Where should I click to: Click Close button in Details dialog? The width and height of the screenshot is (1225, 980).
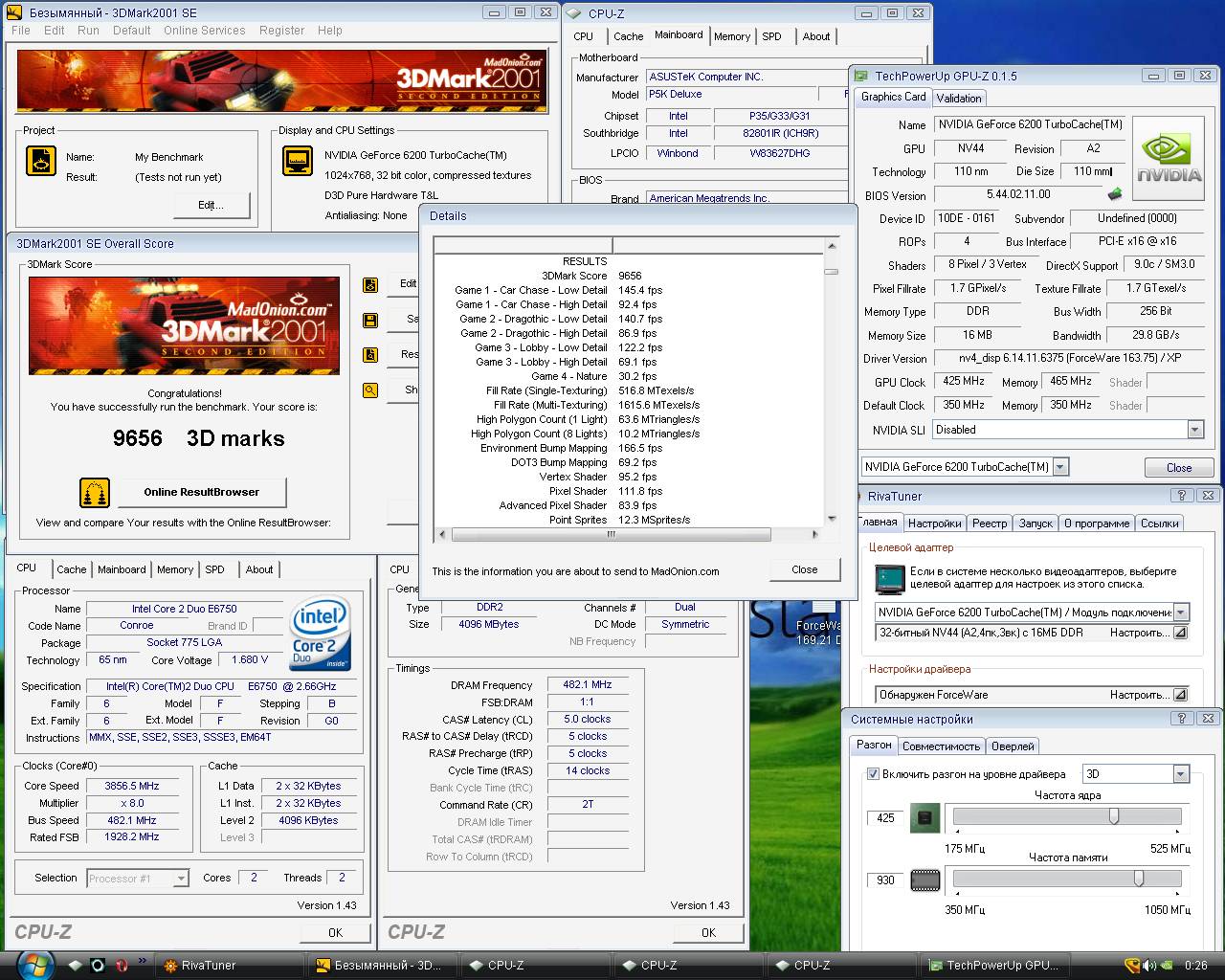(805, 569)
